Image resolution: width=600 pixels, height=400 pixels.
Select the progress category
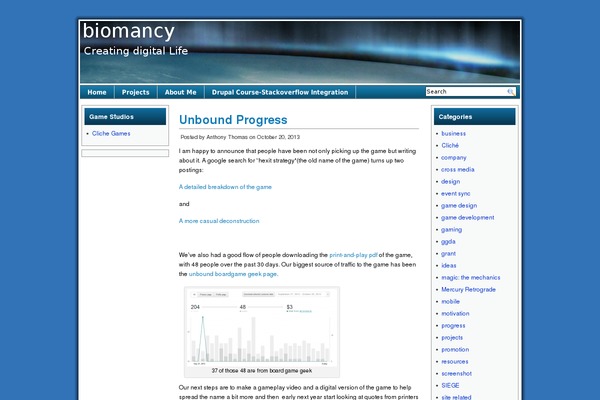click(x=453, y=326)
